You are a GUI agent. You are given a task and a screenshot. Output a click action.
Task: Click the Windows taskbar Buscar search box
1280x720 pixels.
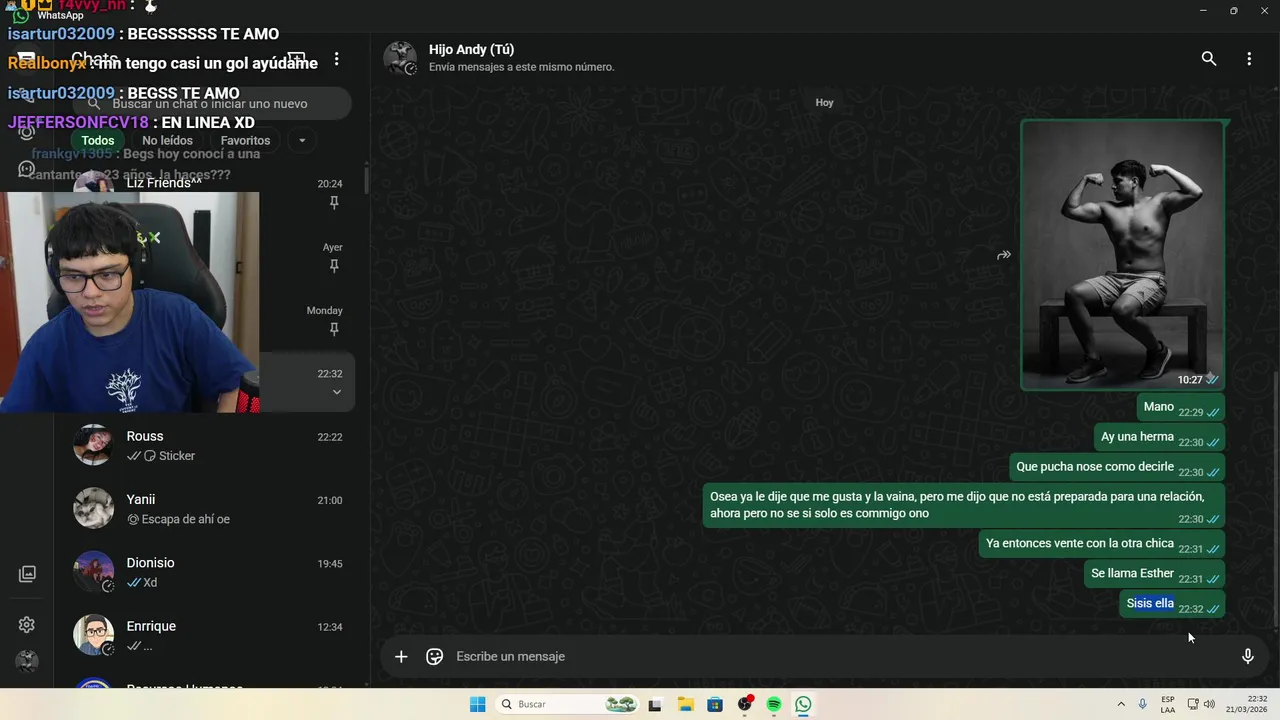(x=568, y=704)
